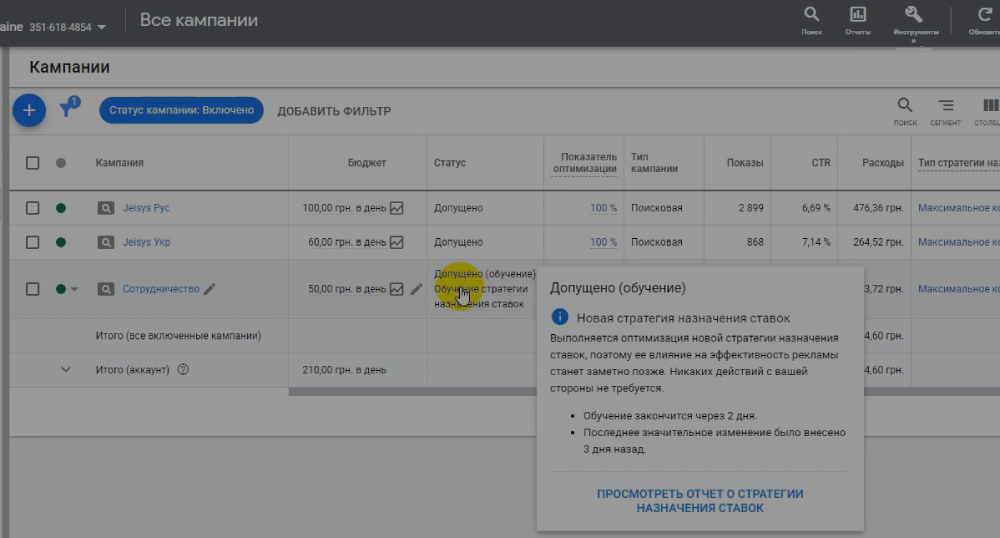Click Все кампании page title
1000x538 pixels.
click(199, 20)
